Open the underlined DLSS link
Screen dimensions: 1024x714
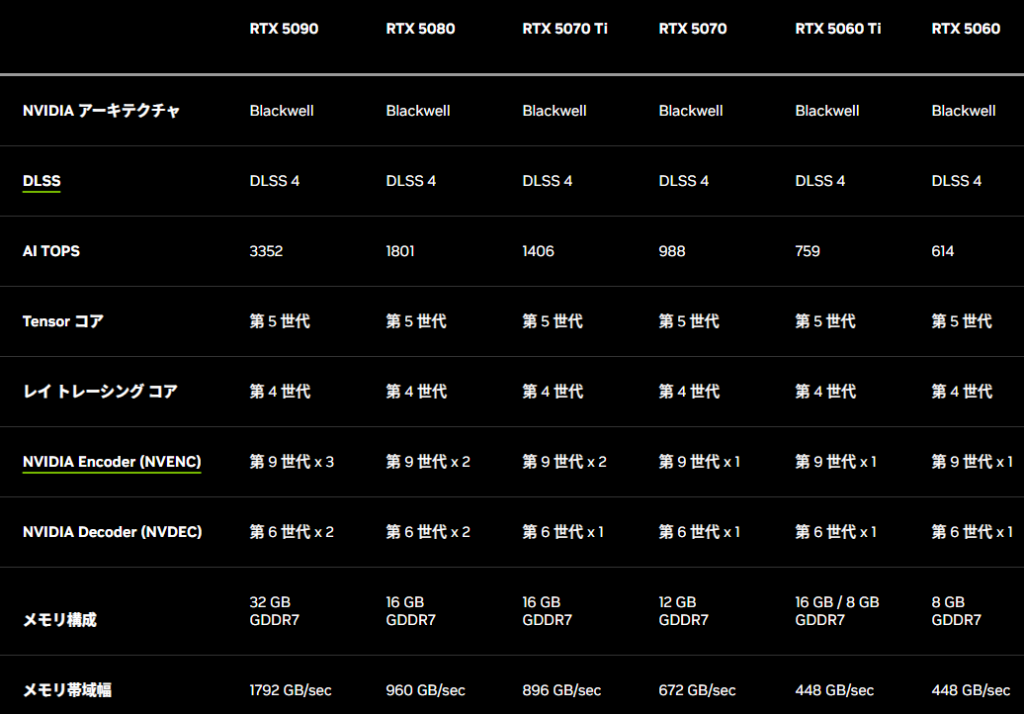tap(42, 181)
